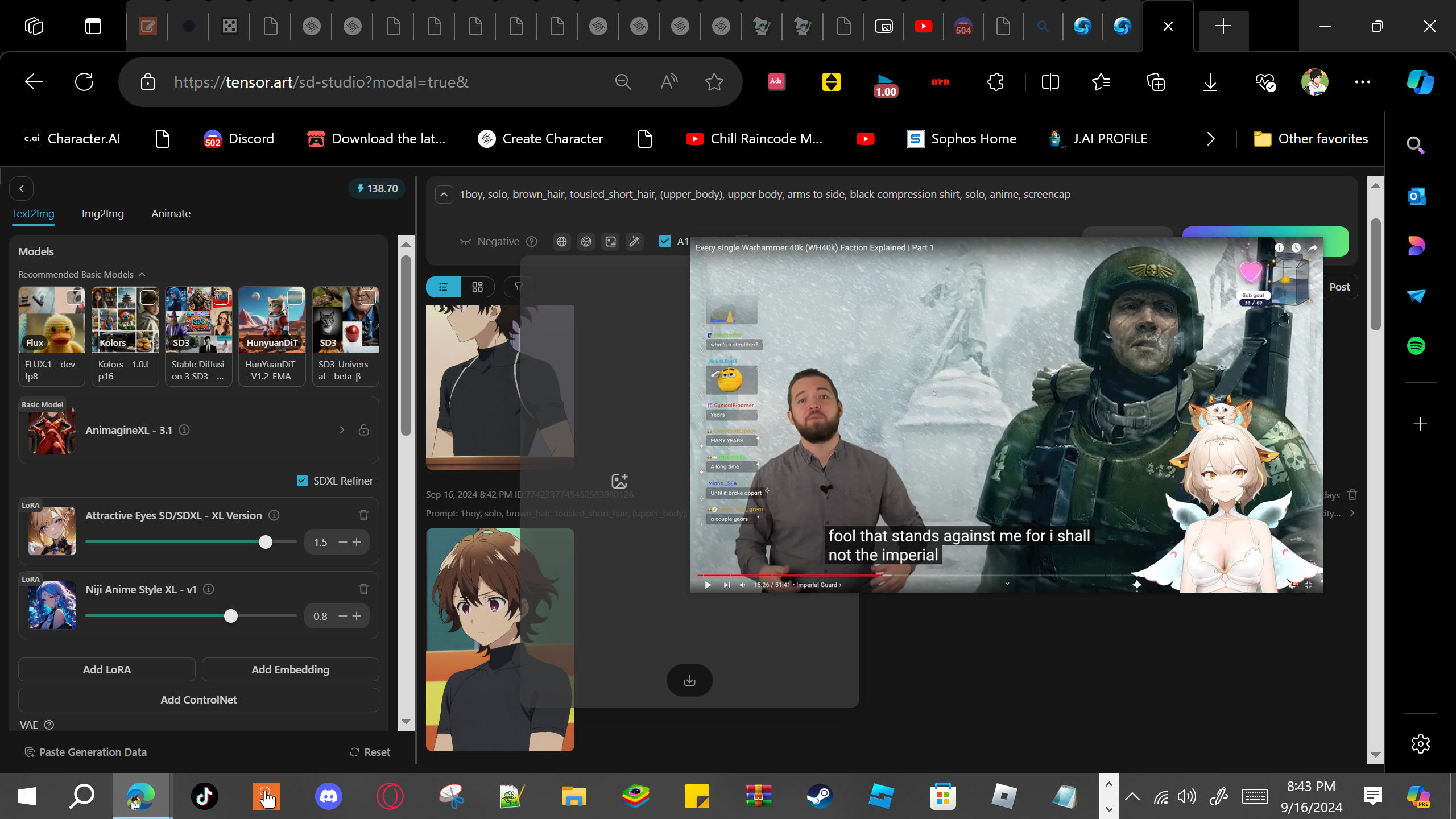The height and width of the screenshot is (819, 1456).
Task: Open the Other favorites folder
Action: [x=1311, y=139]
